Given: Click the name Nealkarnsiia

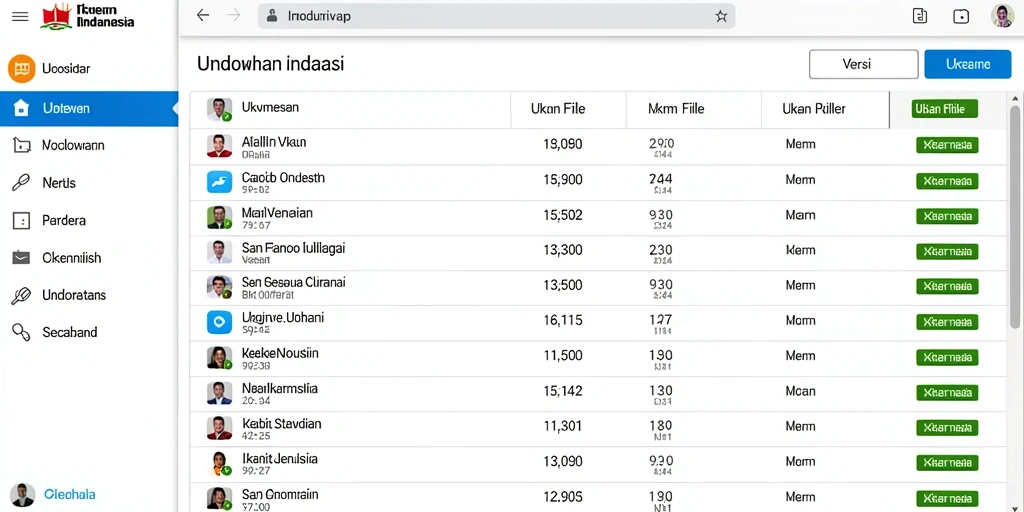Looking at the screenshot, I should coord(280,389).
